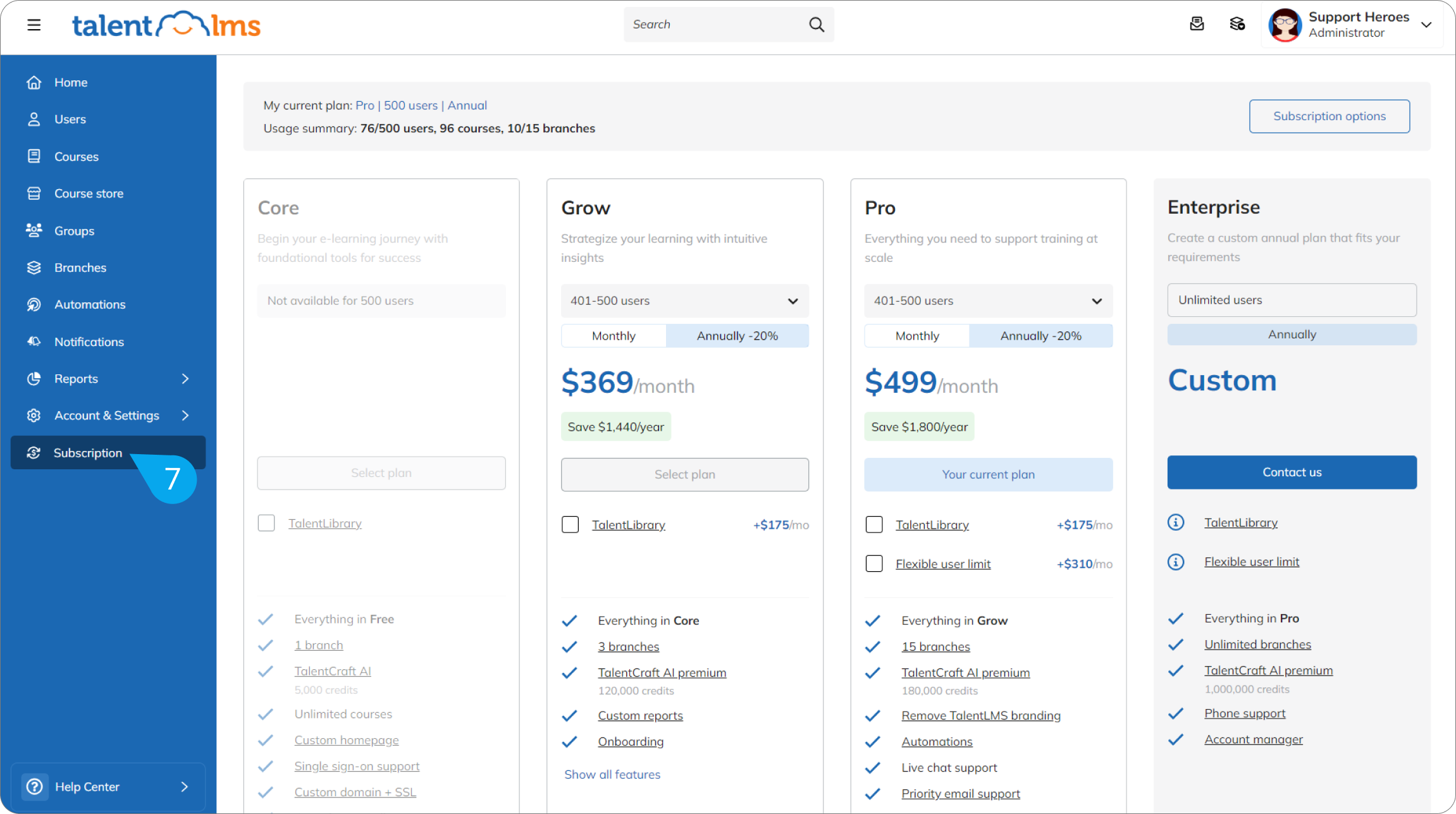1456x814 pixels.
Task: Open the Pro link in current plan summary
Action: point(365,105)
